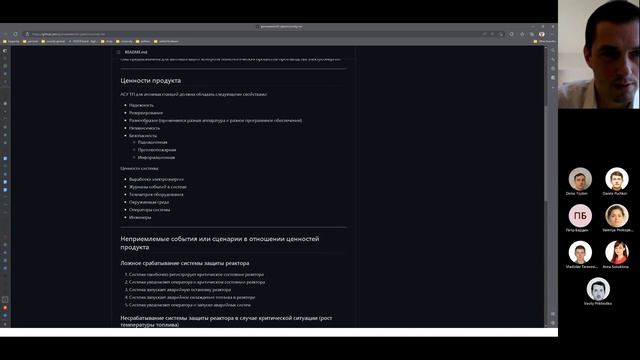Screen dimensions: 640x360
Task: Click list item starting with 'Разнообразие'
Action: point(216,120)
